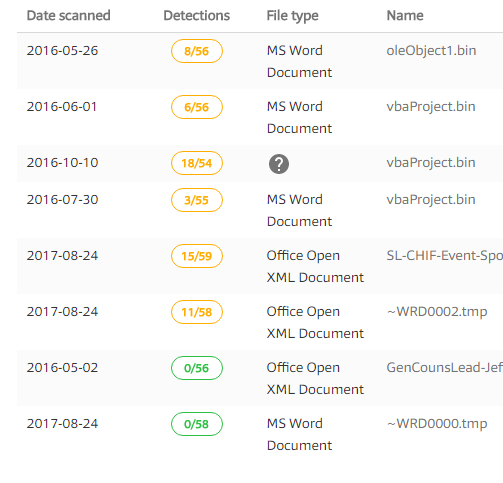Click the unknown file type question mark icon

point(279,164)
